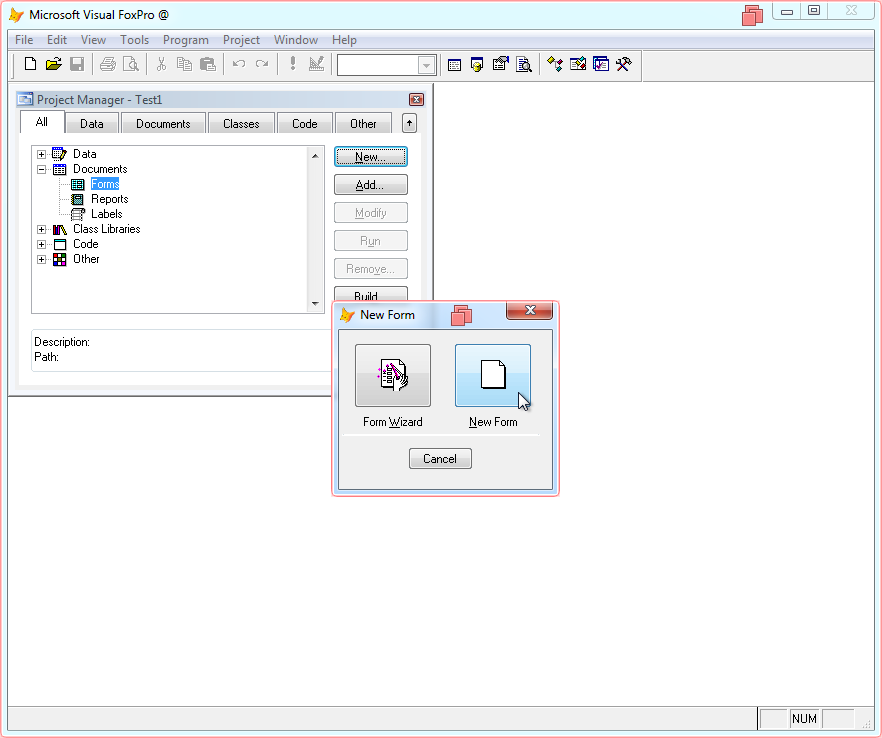Select Forms in the project tree
The height and width of the screenshot is (738, 882).
coord(105,184)
